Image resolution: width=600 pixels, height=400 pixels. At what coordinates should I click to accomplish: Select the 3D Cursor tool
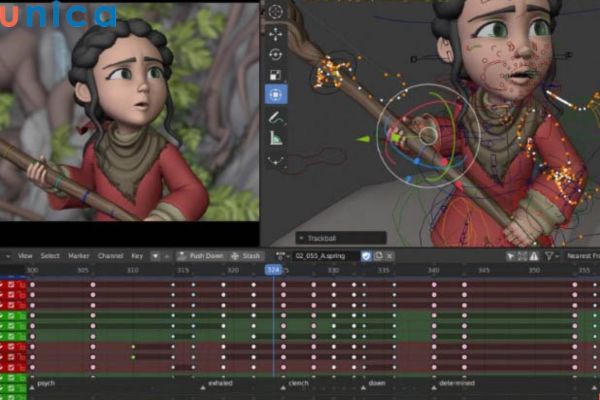click(275, 12)
